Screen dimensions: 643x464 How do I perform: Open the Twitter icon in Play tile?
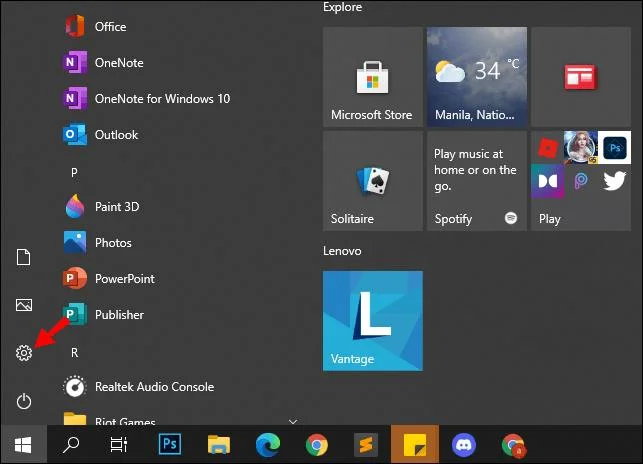coord(614,181)
